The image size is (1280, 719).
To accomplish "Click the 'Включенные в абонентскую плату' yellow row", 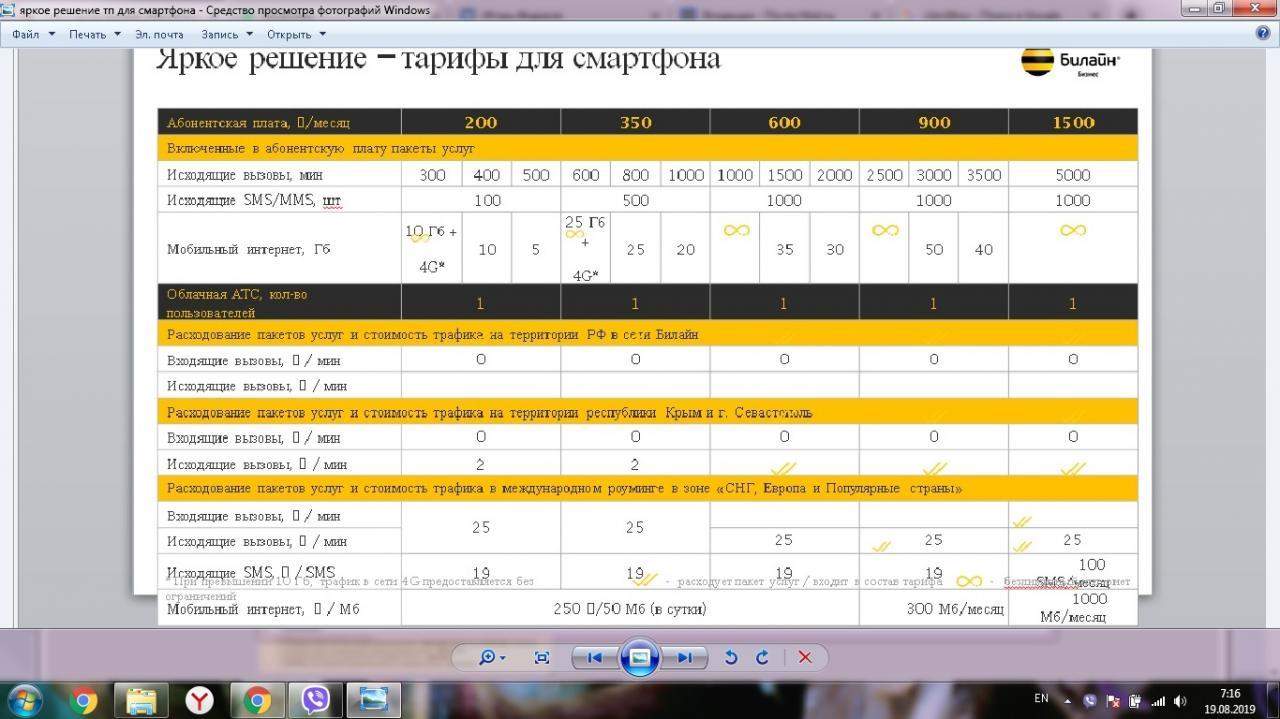I will coord(647,148).
